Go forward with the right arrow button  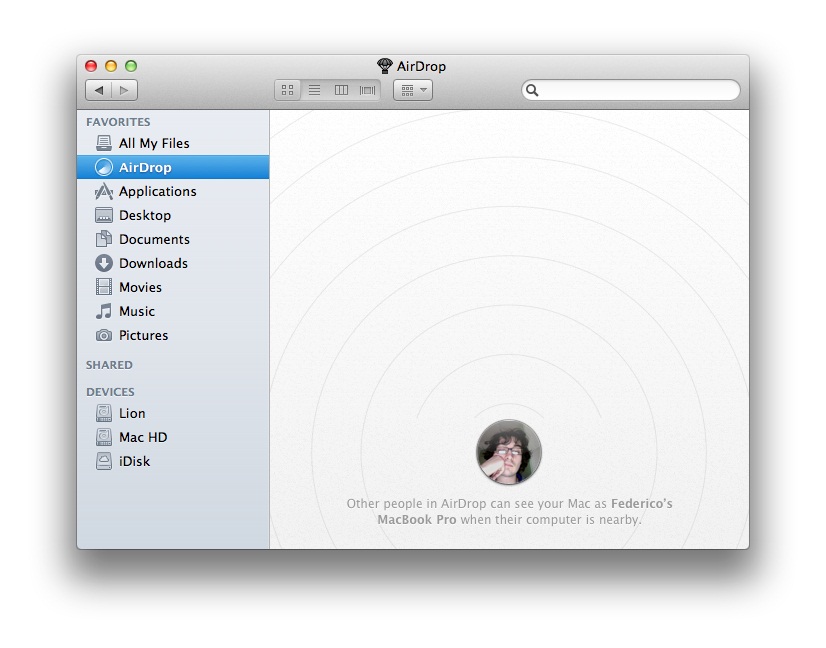pos(124,90)
